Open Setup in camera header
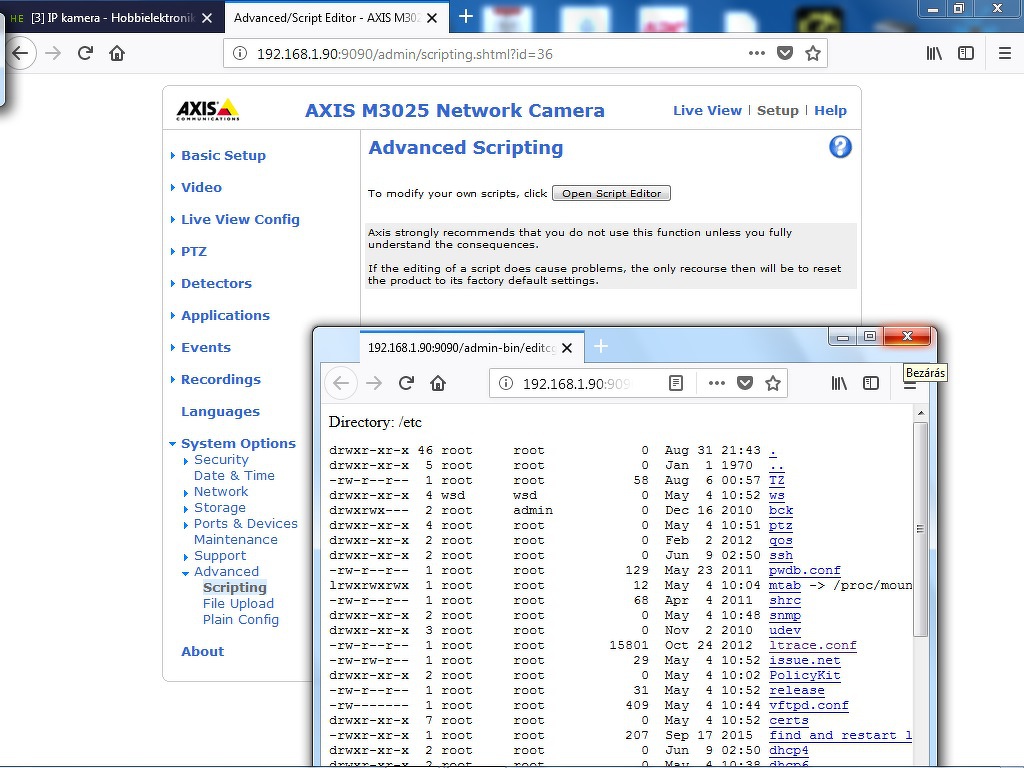The width and height of the screenshot is (1024, 768). 777,110
